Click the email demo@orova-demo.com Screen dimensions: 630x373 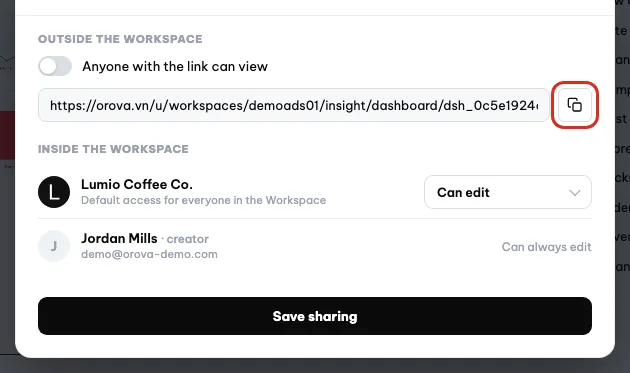[149, 254]
